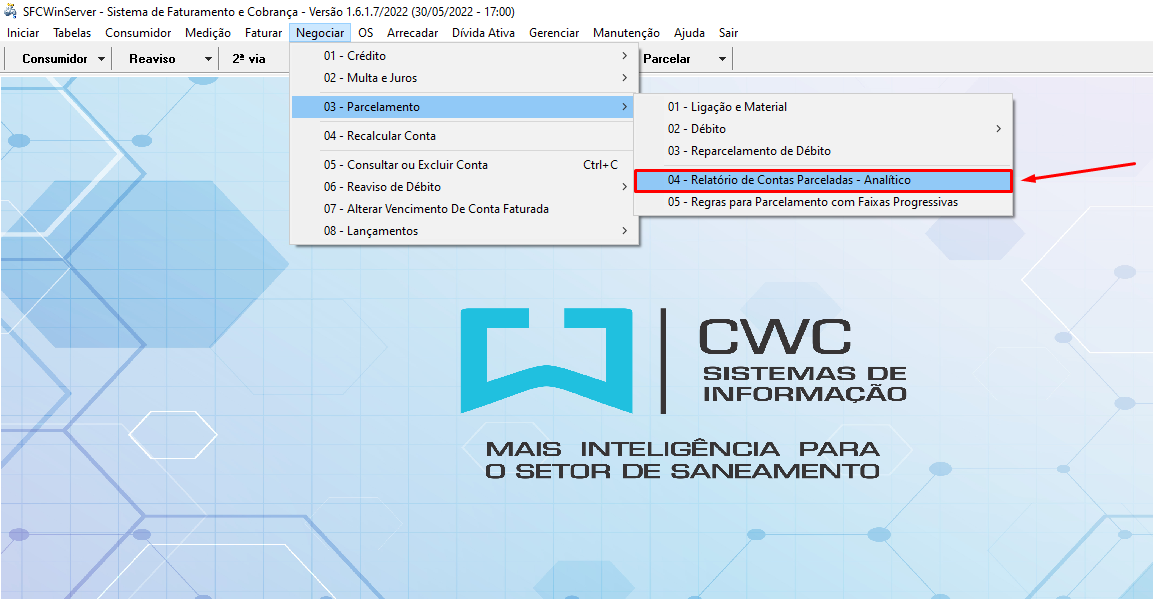Open the Consumidor toolbar dropdown arrow
Screen dimensions: 1153x599
(102, 59)
